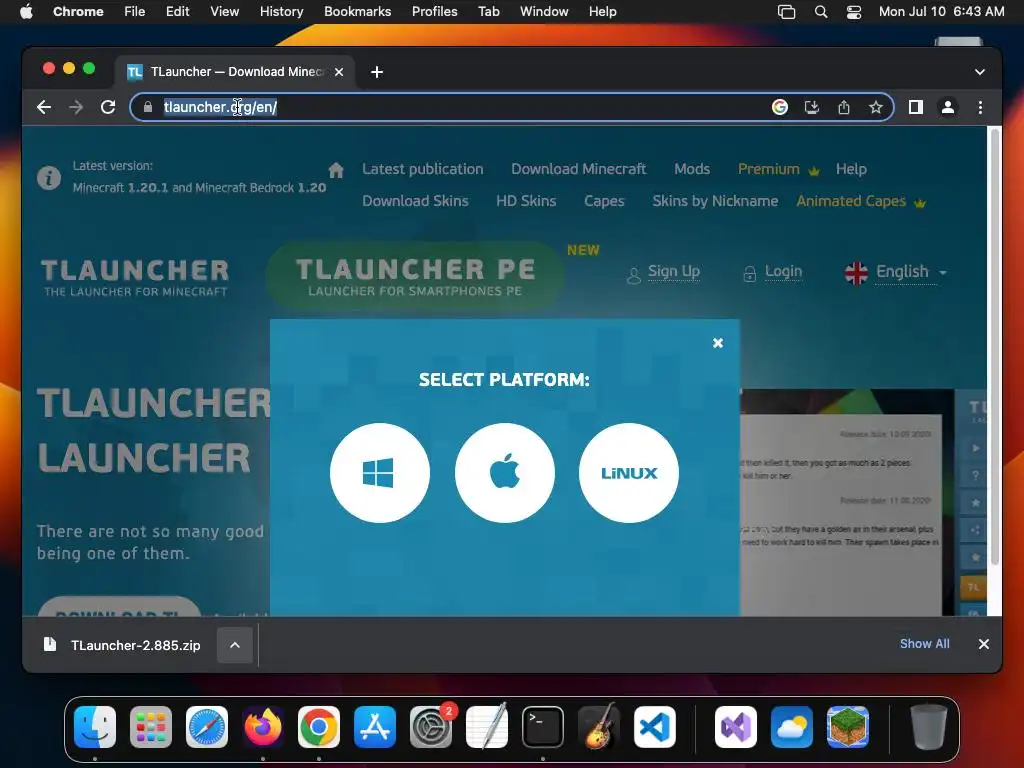This screenshot has height=768, width=1024.
Task: Toggle the Chrome side panel
Action: (916, 107)
